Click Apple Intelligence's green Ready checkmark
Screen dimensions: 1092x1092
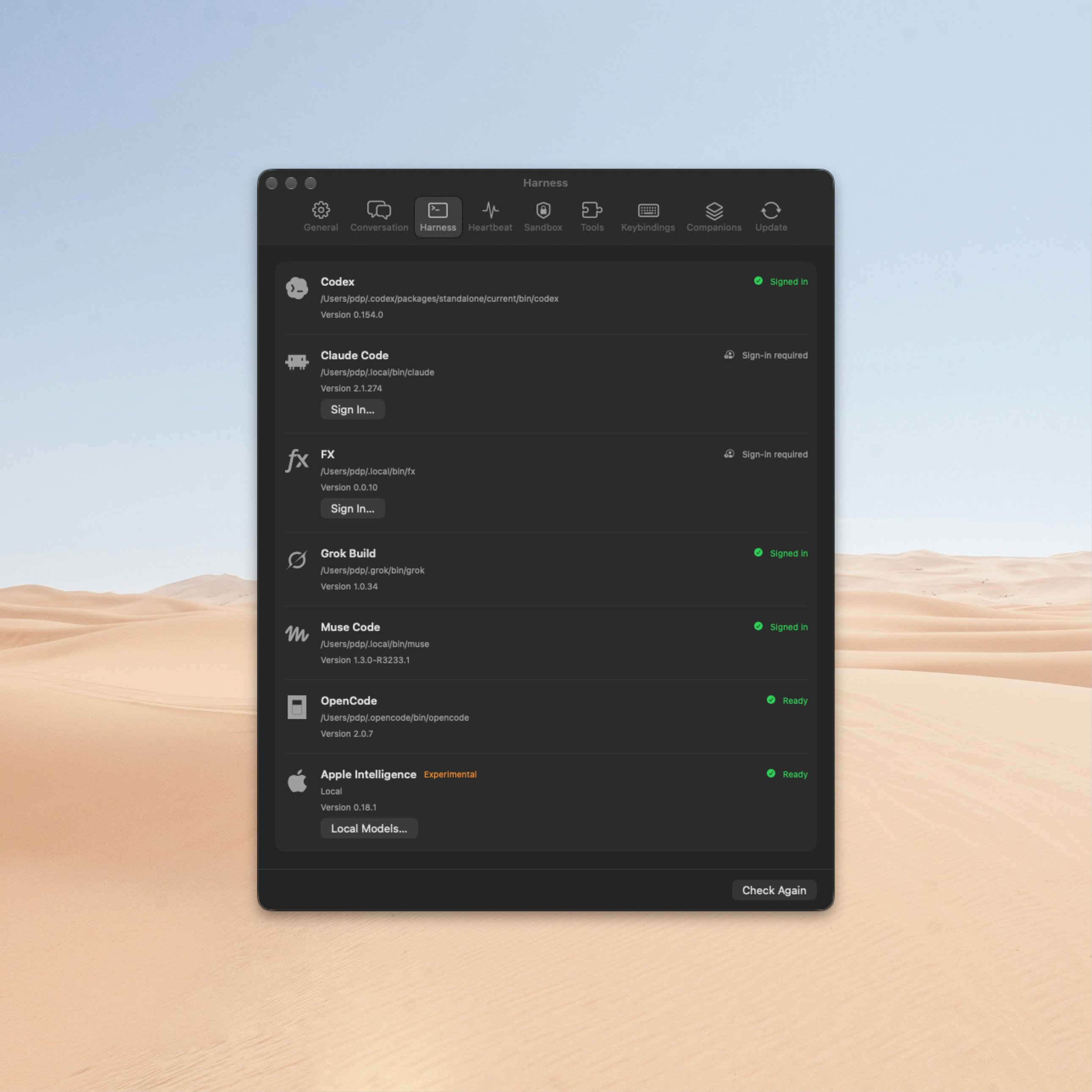771,773
